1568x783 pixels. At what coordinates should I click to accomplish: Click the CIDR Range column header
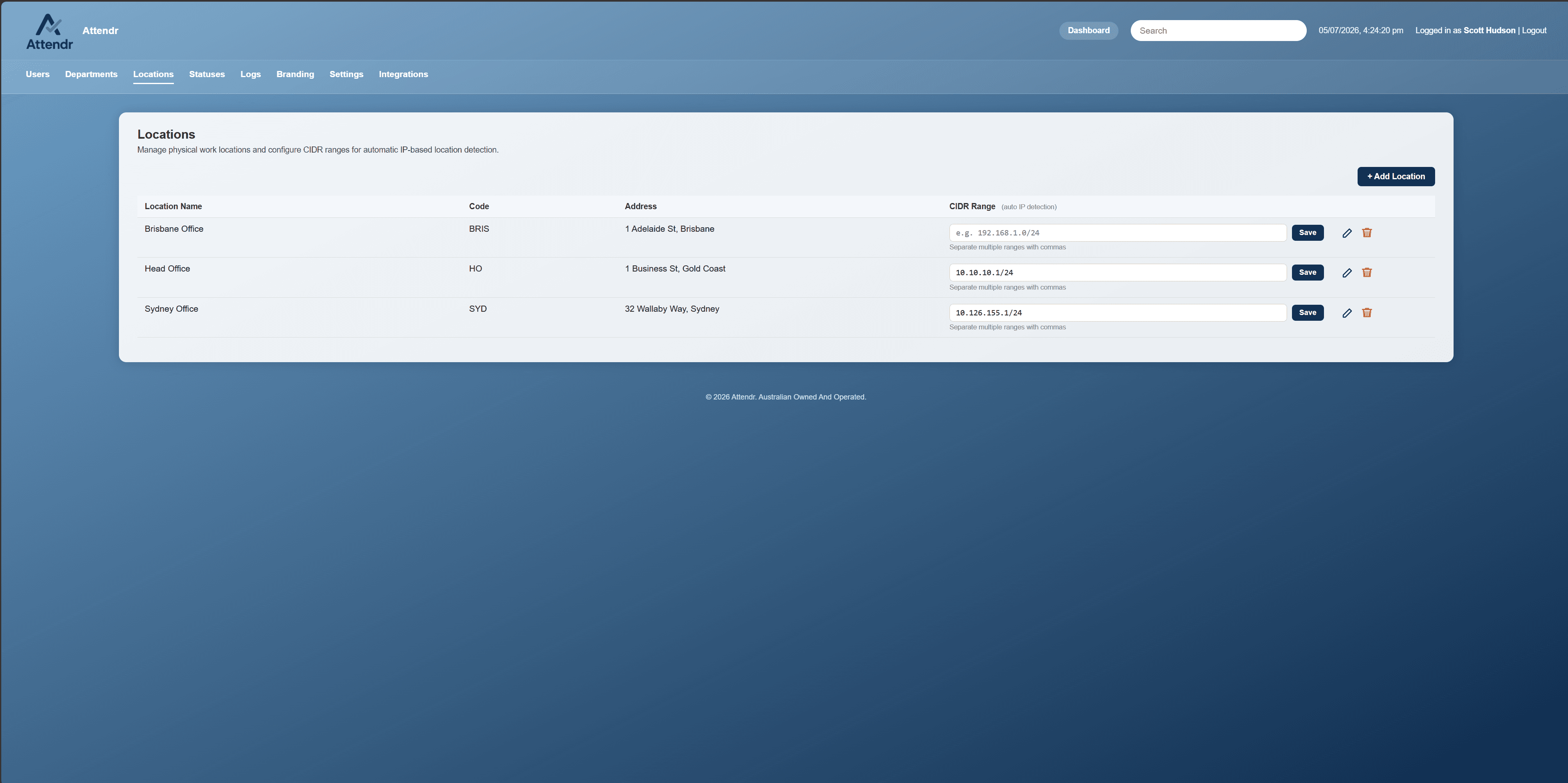[x=972, y=206]
